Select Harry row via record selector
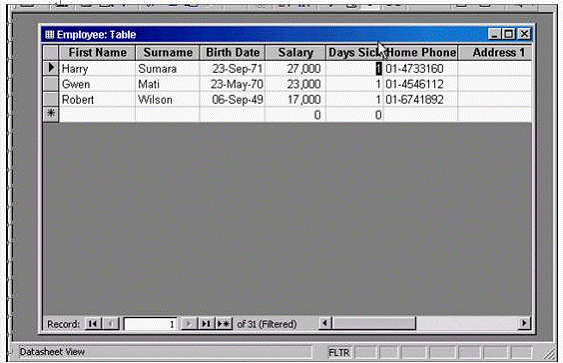Image resolution: width=563 pixels, height=363 pixels. (x=51, y=68)
